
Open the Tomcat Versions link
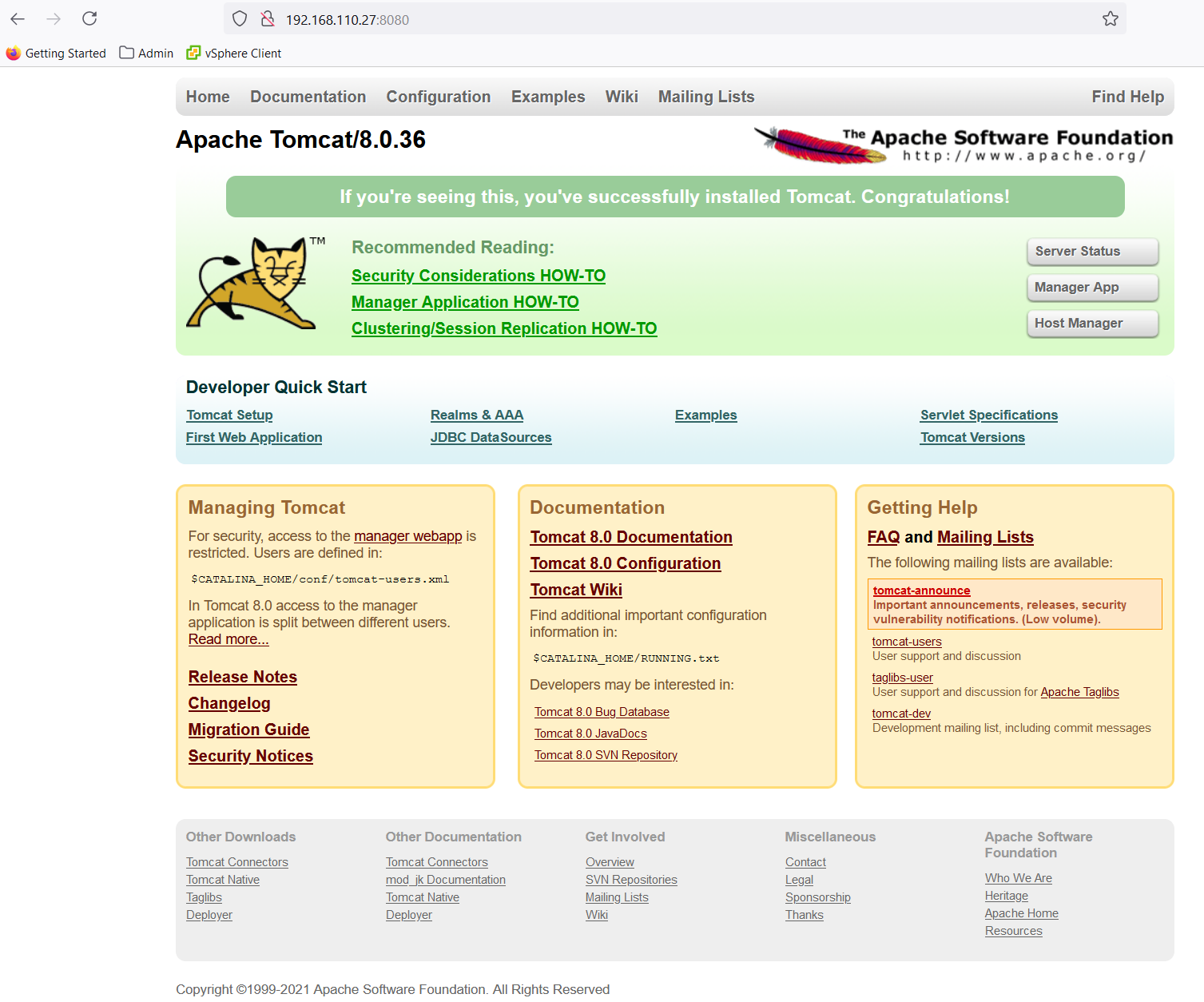(x=972, y=437)
